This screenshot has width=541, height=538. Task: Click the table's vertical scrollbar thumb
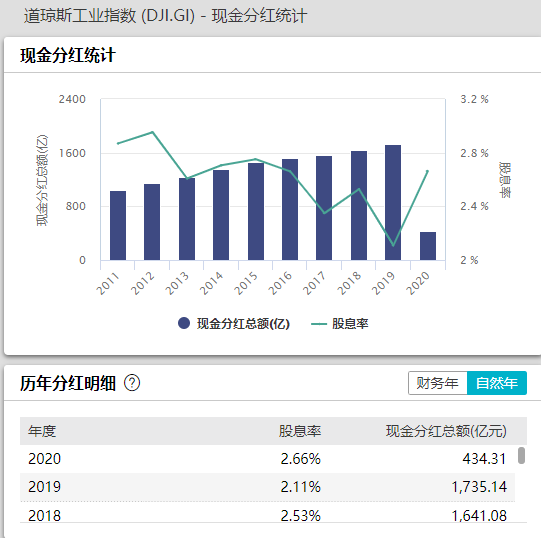tap(521, 456)
